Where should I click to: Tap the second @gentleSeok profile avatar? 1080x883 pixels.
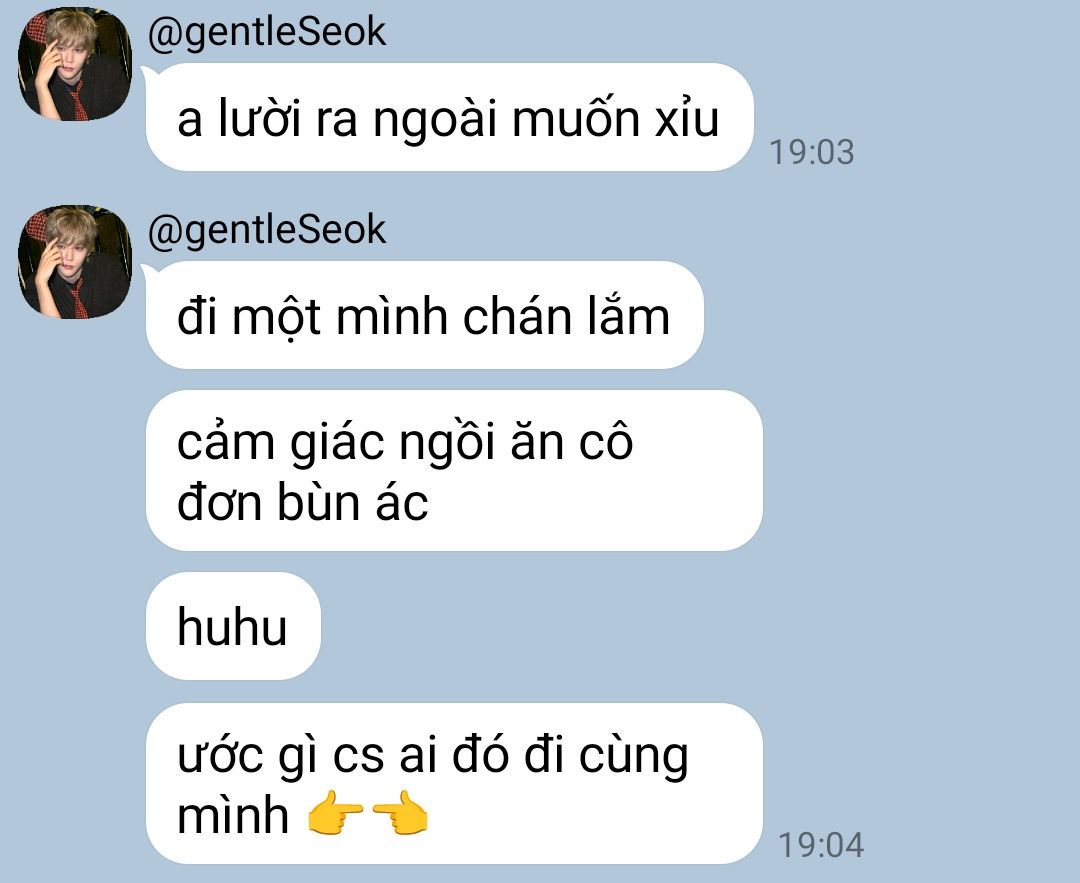click(x=74, y=262)
